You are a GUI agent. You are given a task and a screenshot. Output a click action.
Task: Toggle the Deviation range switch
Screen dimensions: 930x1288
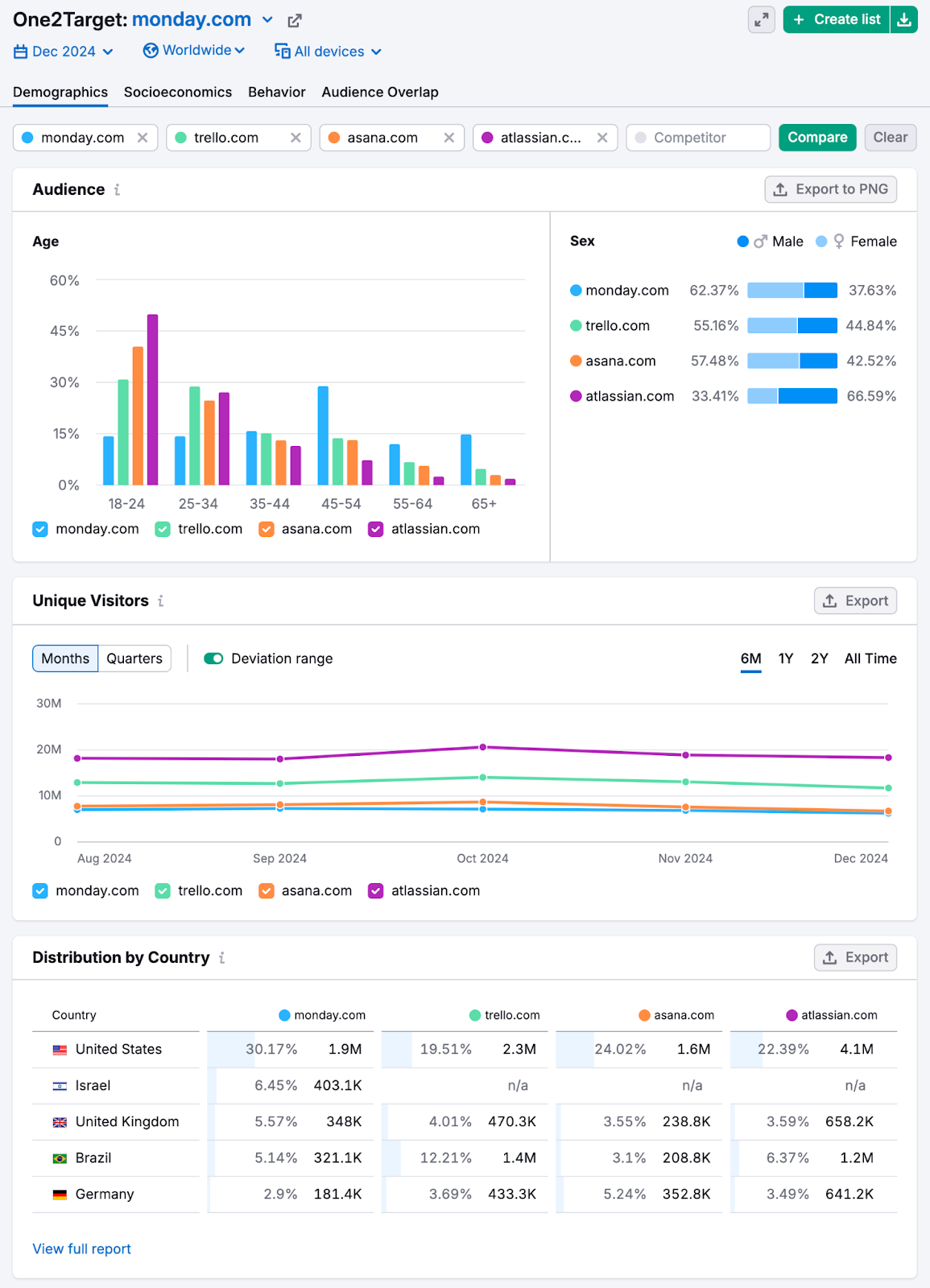pyautogui.click(x=213, y=658)
